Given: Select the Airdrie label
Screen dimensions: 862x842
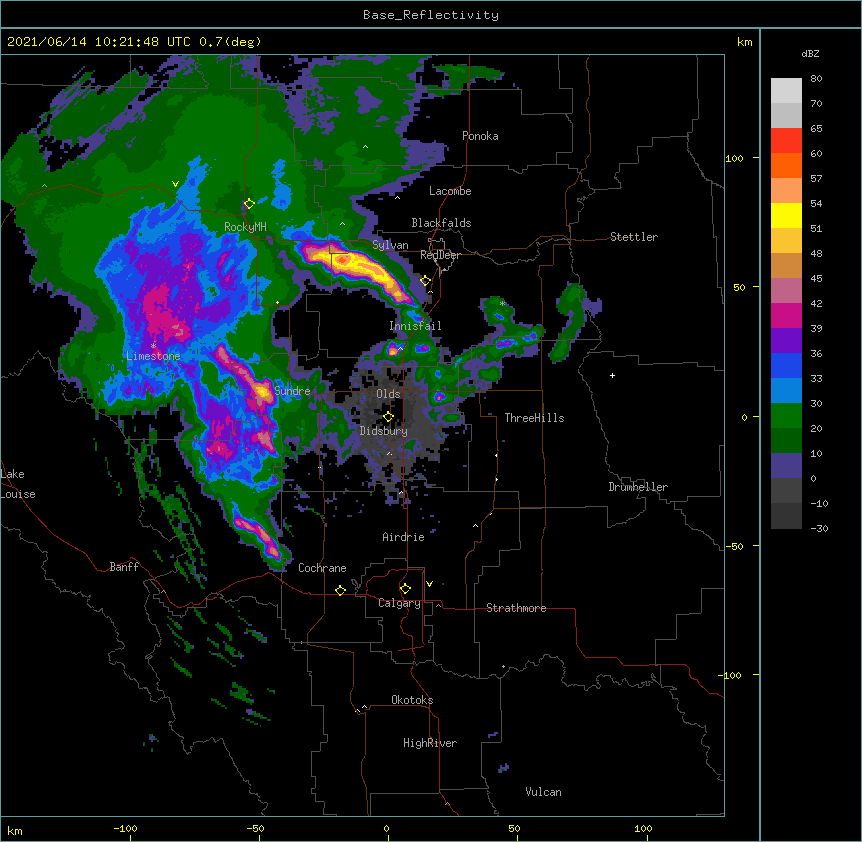Looking at the screenshot, I should click(x=404, y=537).
